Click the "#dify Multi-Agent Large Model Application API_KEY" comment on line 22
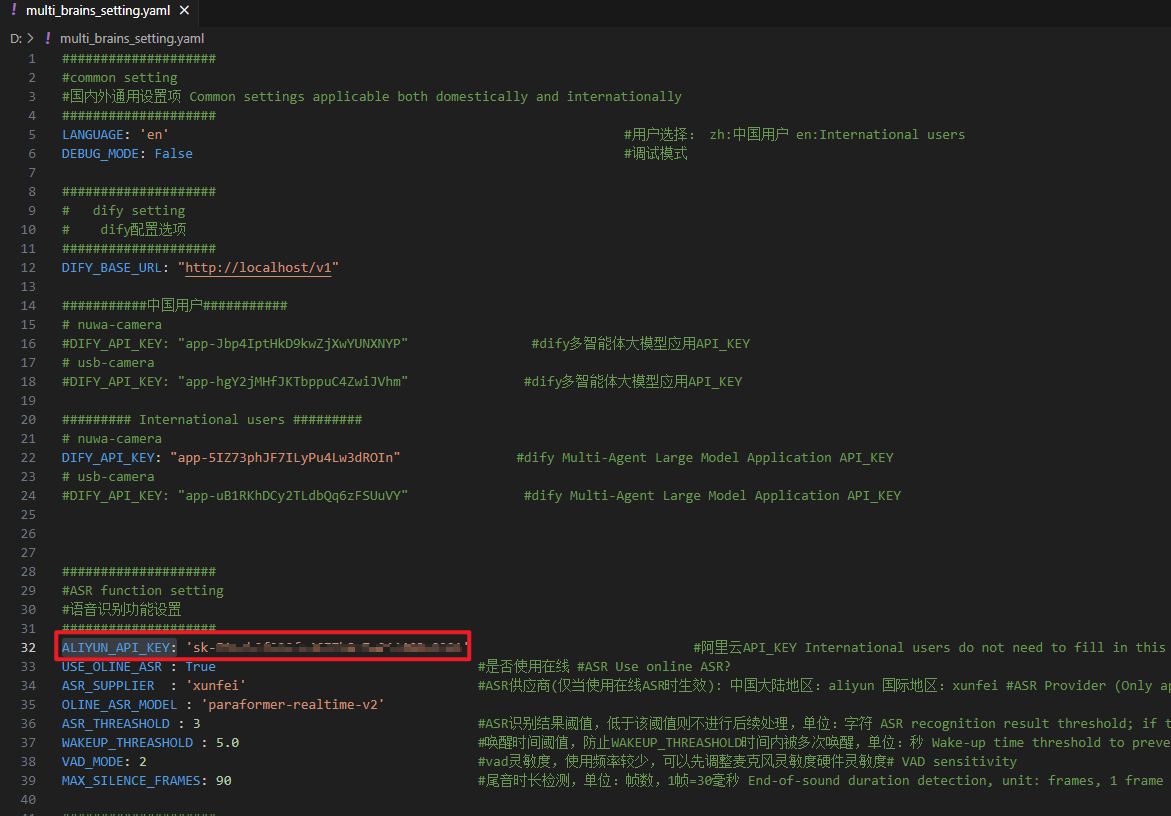 click(x=705, y=458)
